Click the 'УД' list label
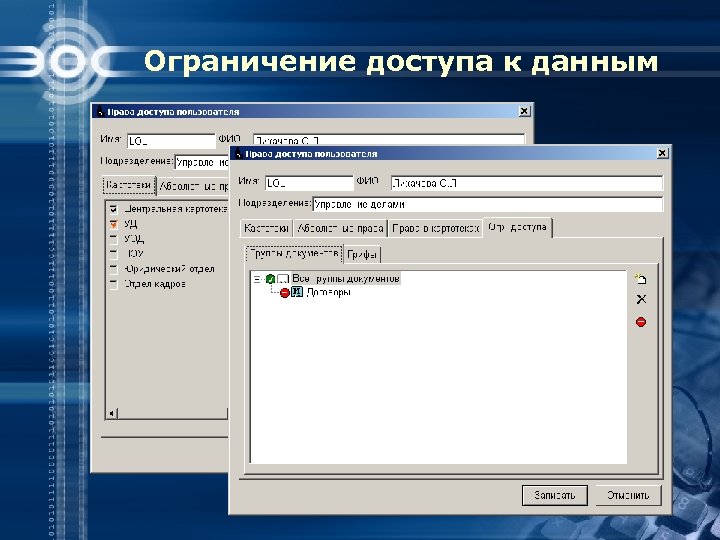 130,224
